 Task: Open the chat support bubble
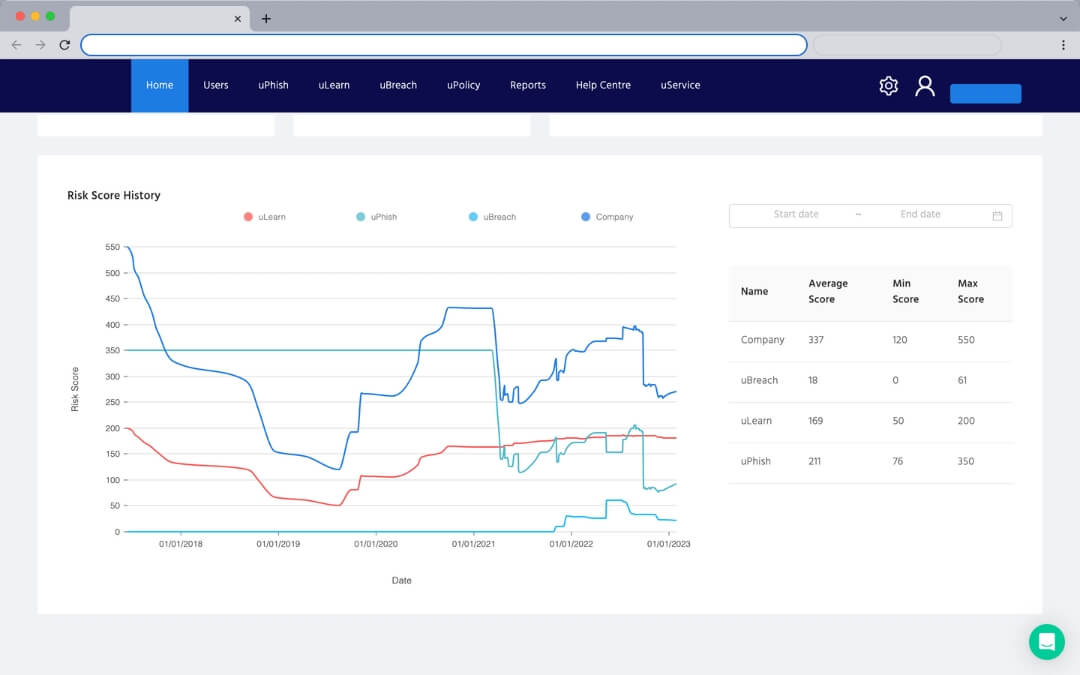[1046, 641]
